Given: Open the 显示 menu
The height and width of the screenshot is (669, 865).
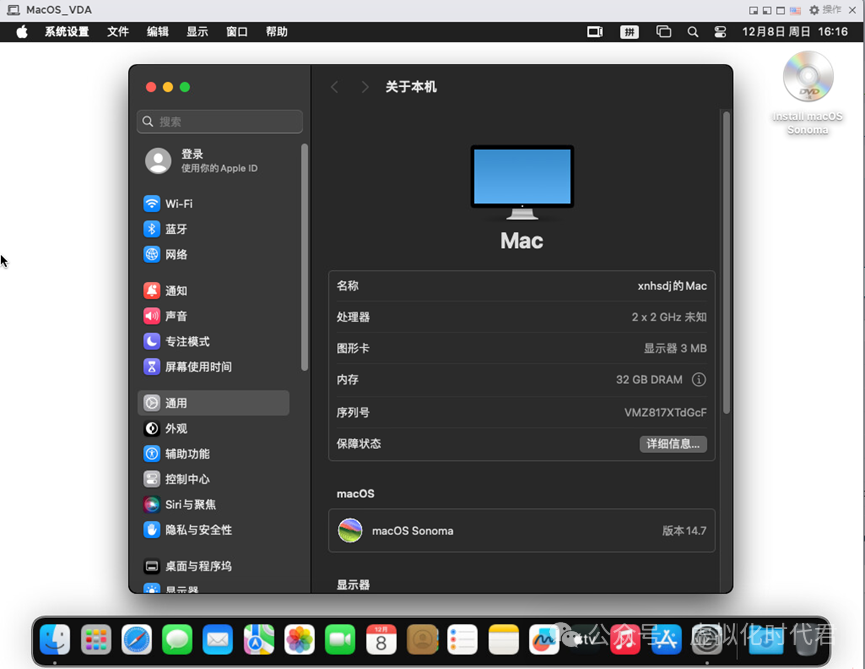Looking at the screenshot, I should (x=196, y=31).
